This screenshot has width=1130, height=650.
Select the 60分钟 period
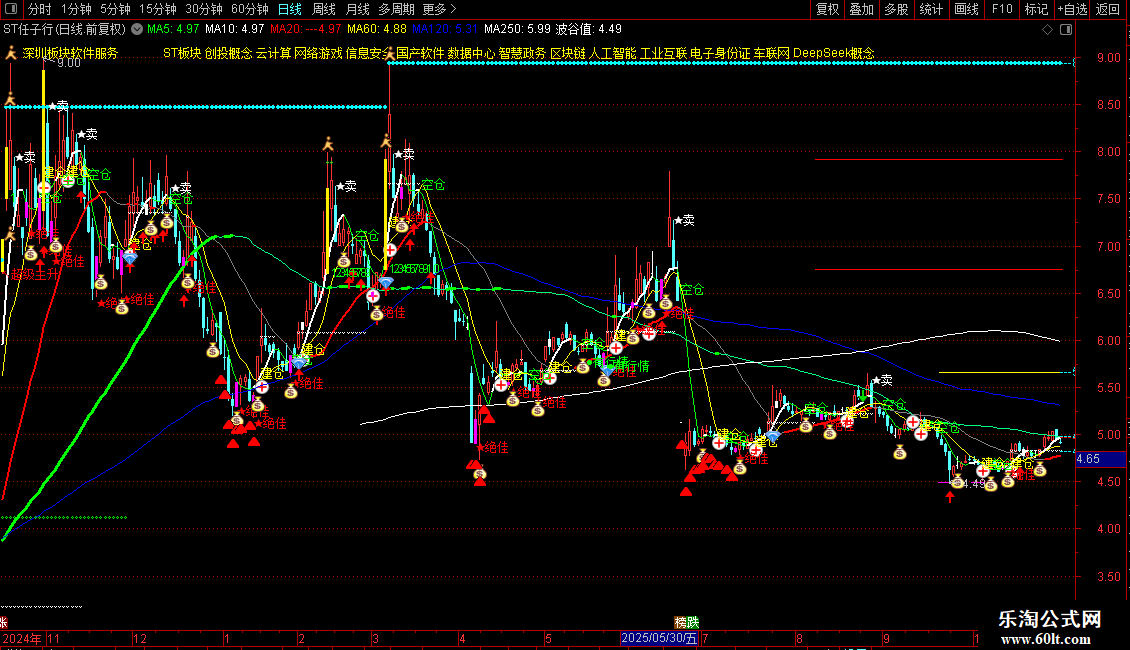pyautogui.click(x=250, y=9)
